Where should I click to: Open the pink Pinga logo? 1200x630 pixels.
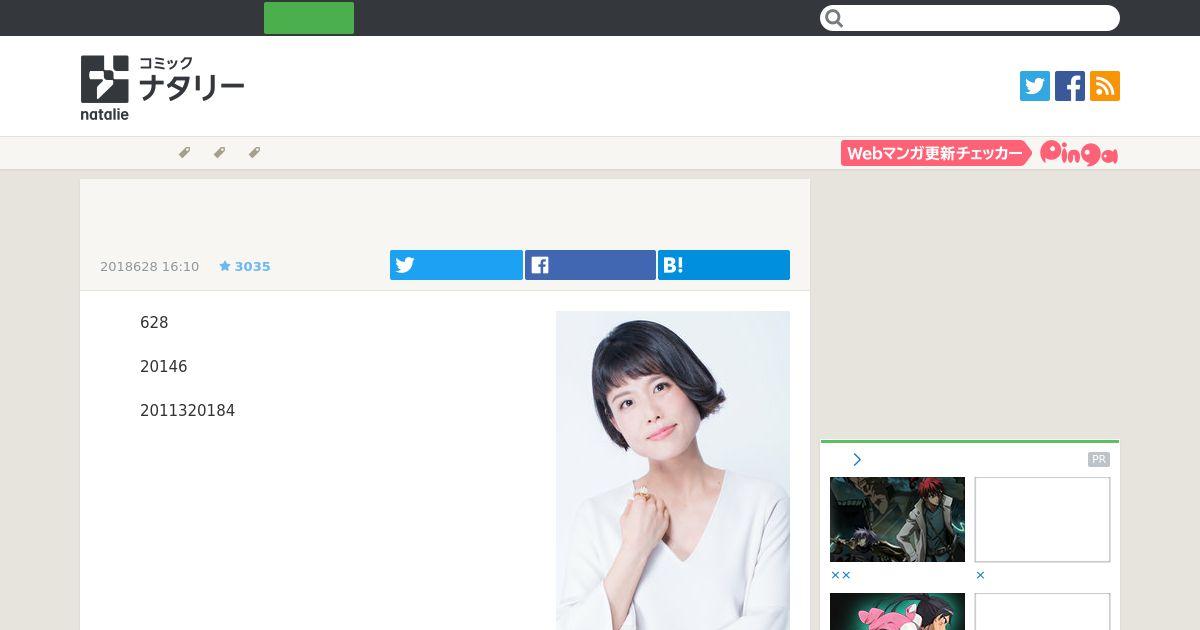(x=1079, y=153)
